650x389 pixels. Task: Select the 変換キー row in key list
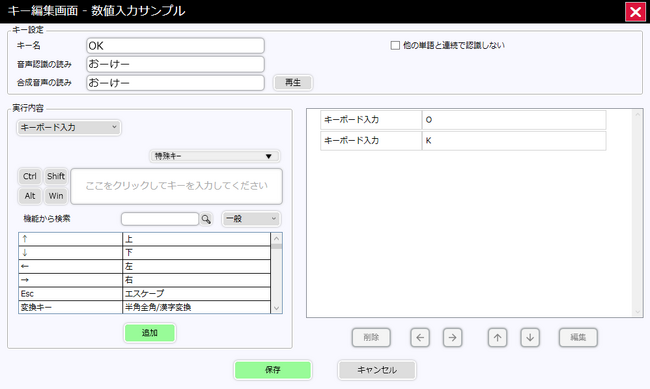(x=145, y=307)
